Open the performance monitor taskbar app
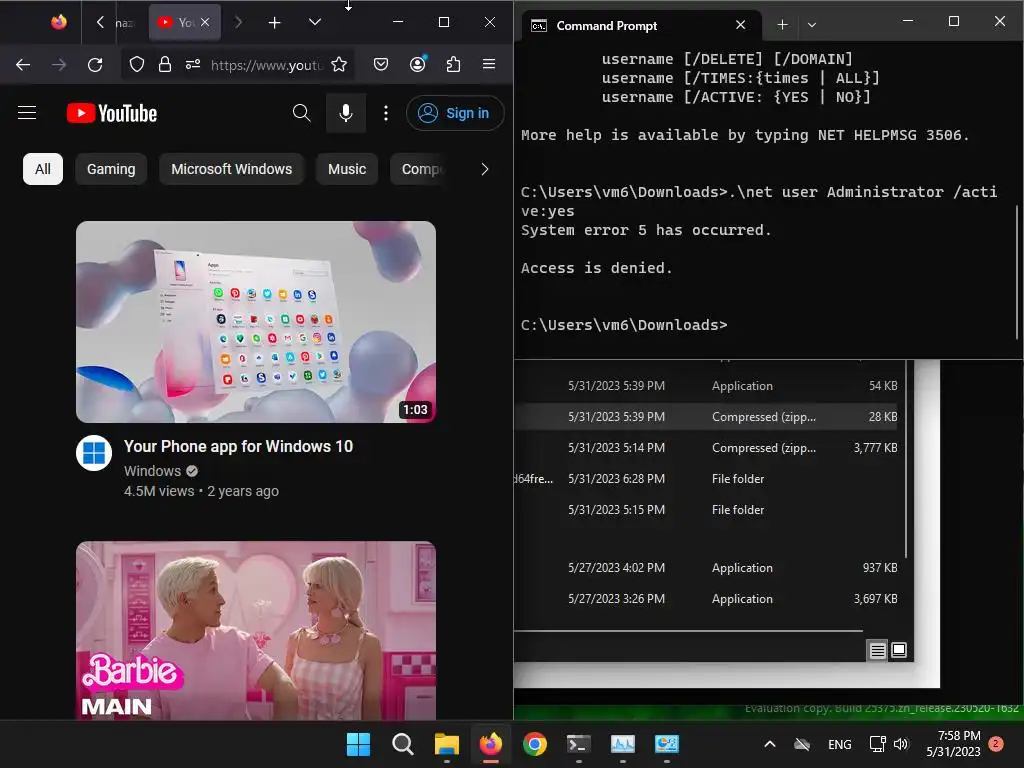1024x768 pixels. click(622, 744)
